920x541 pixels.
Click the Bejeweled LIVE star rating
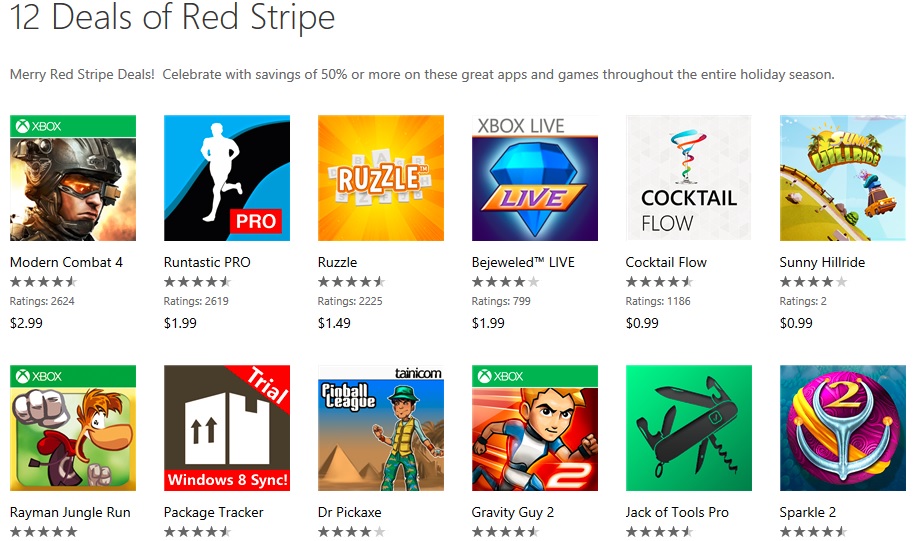click(x=505, y=282)
